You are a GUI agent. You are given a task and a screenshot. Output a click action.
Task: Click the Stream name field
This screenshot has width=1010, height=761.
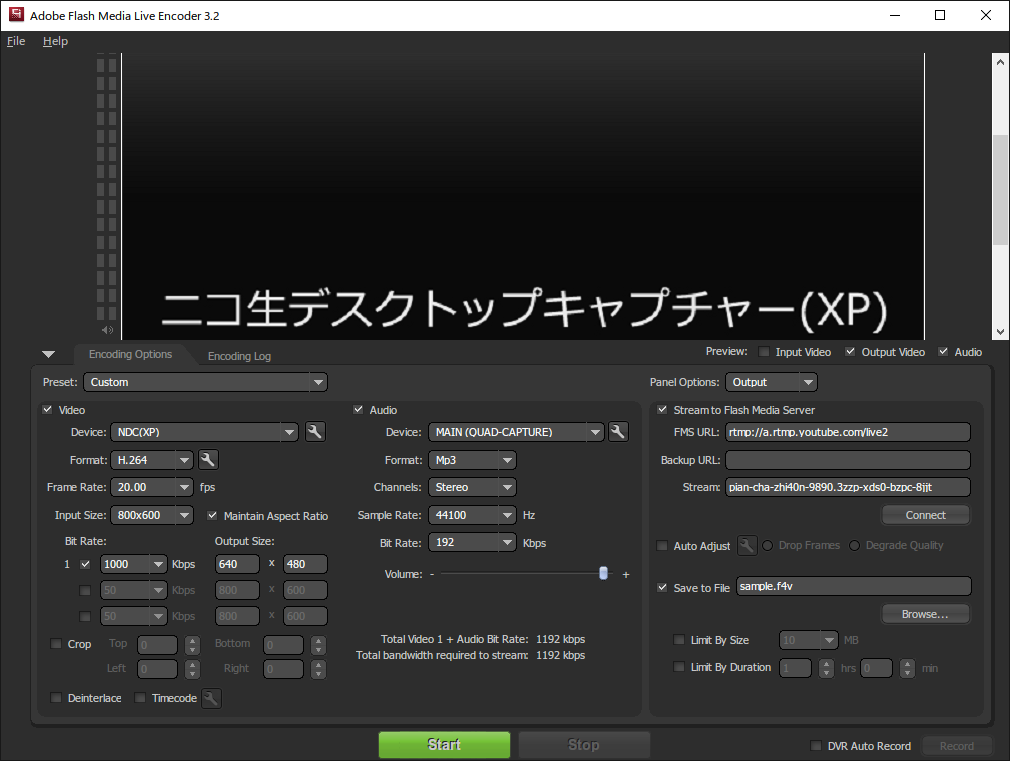(x=848, y=487)
